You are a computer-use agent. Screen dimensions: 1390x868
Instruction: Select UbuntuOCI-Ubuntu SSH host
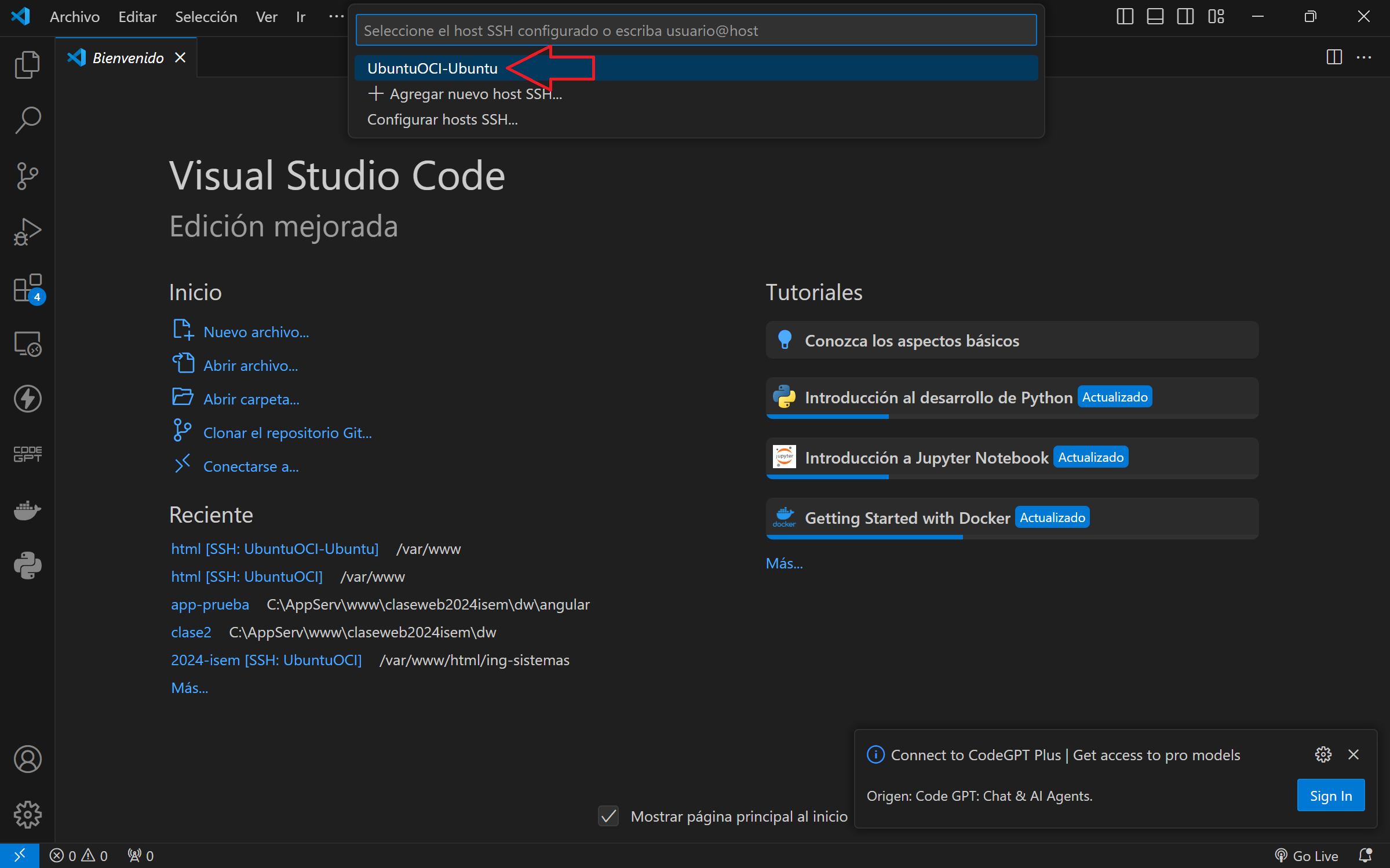click(x=696, y=68)
